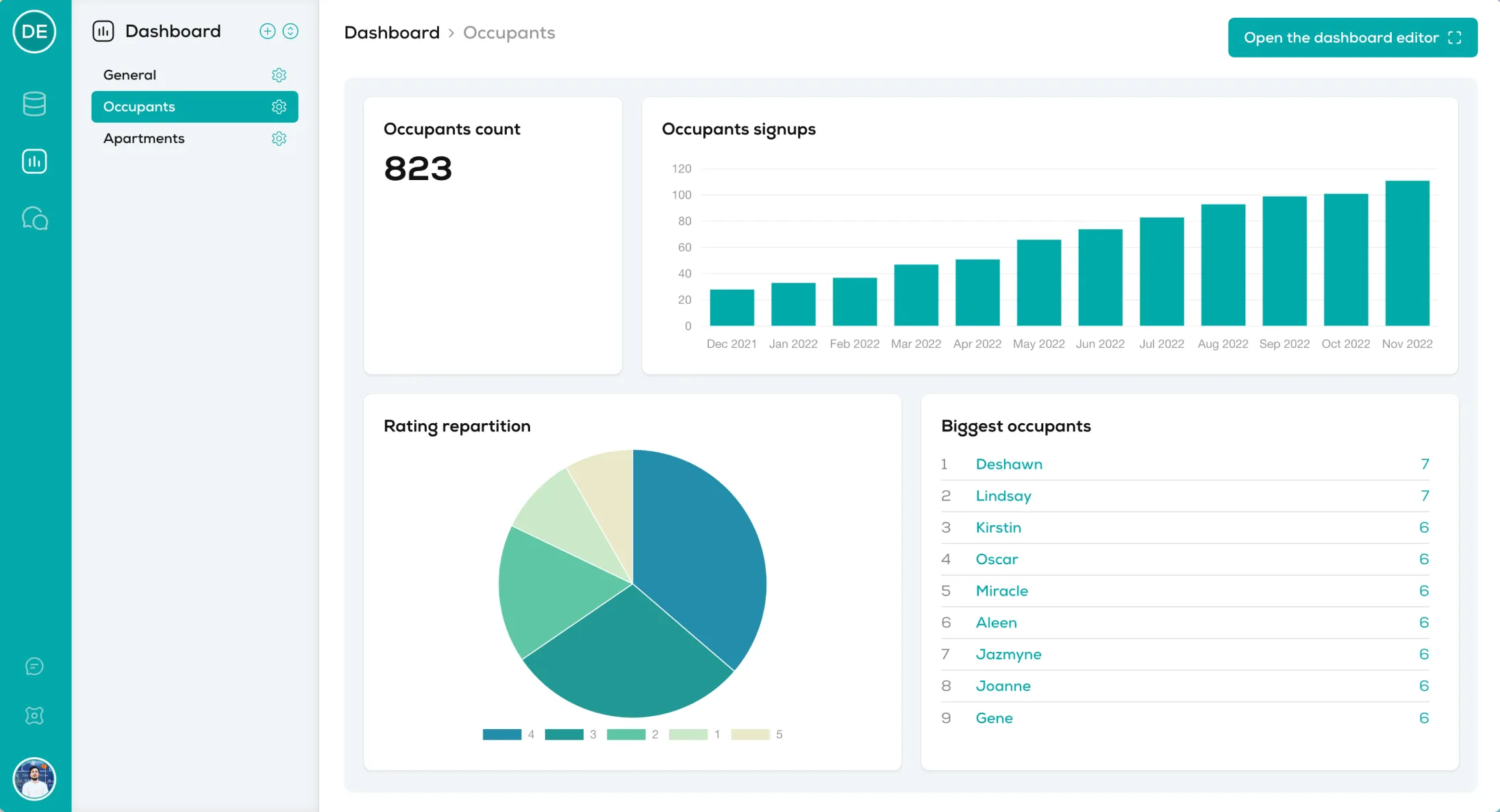Select the Apartments dashboard
This screenshot has height=812, width=1500.
pyautogui.click(x=195, y=138)
